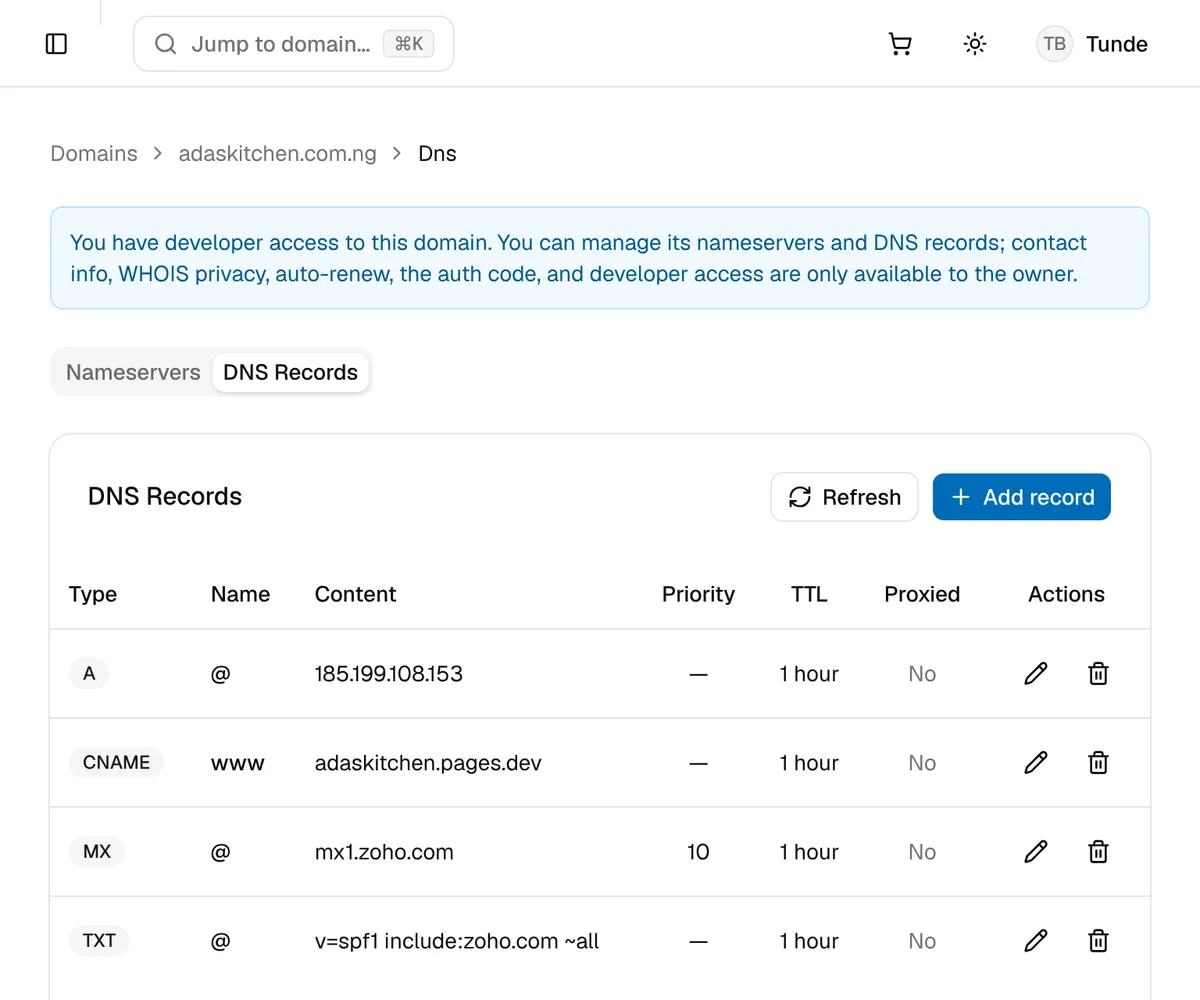This screenshot has width=1200, height=1000.
Task: Open the Tunde account menu
Action: [x=1116, y=44]
